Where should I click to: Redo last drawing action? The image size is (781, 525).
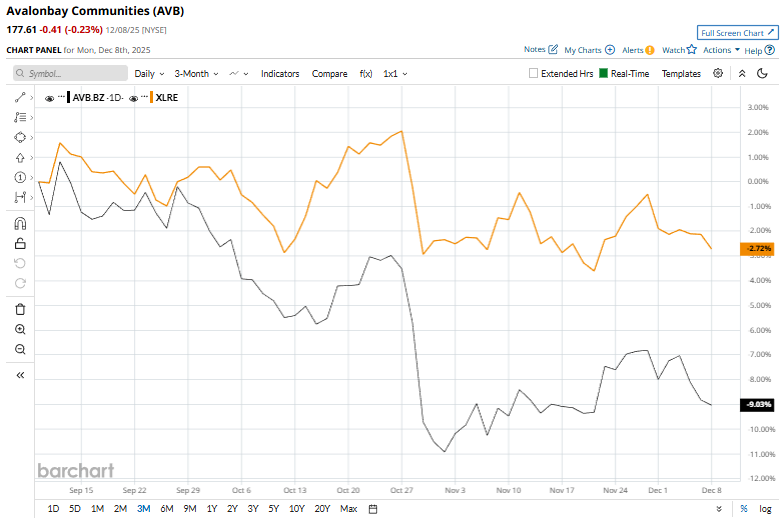[x=20, y=283]
